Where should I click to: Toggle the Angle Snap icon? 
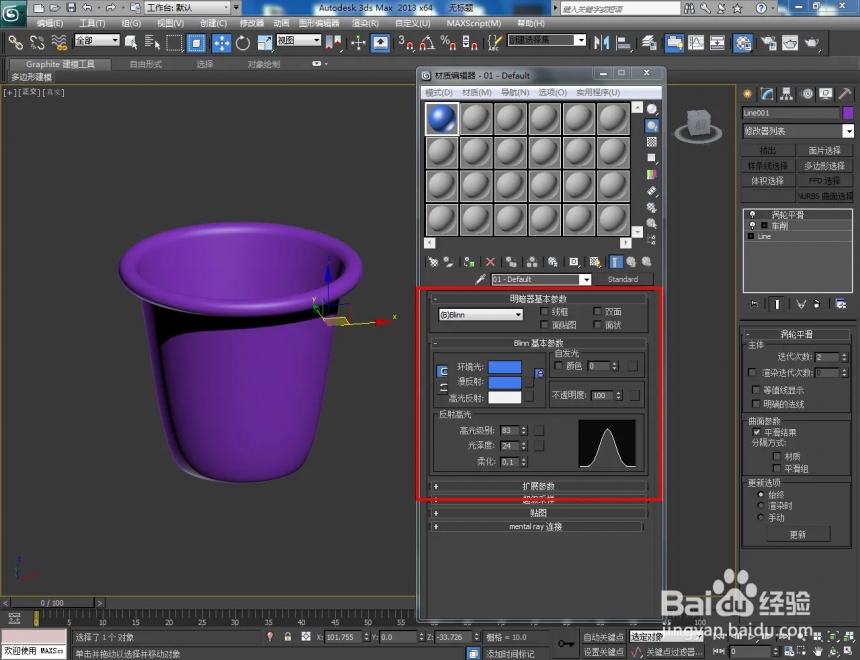pyautogui.click(x=427, y=43)
